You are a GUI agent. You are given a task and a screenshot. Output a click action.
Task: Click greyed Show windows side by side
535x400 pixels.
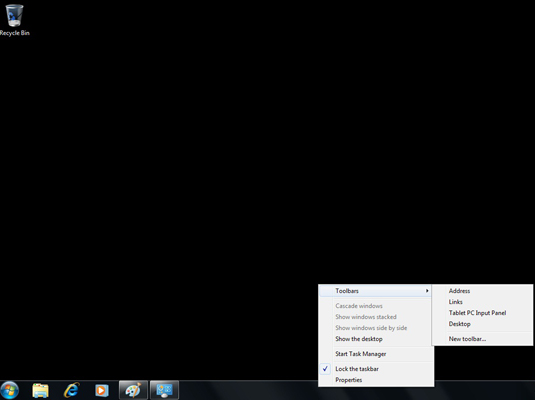(x=376, y=328)
